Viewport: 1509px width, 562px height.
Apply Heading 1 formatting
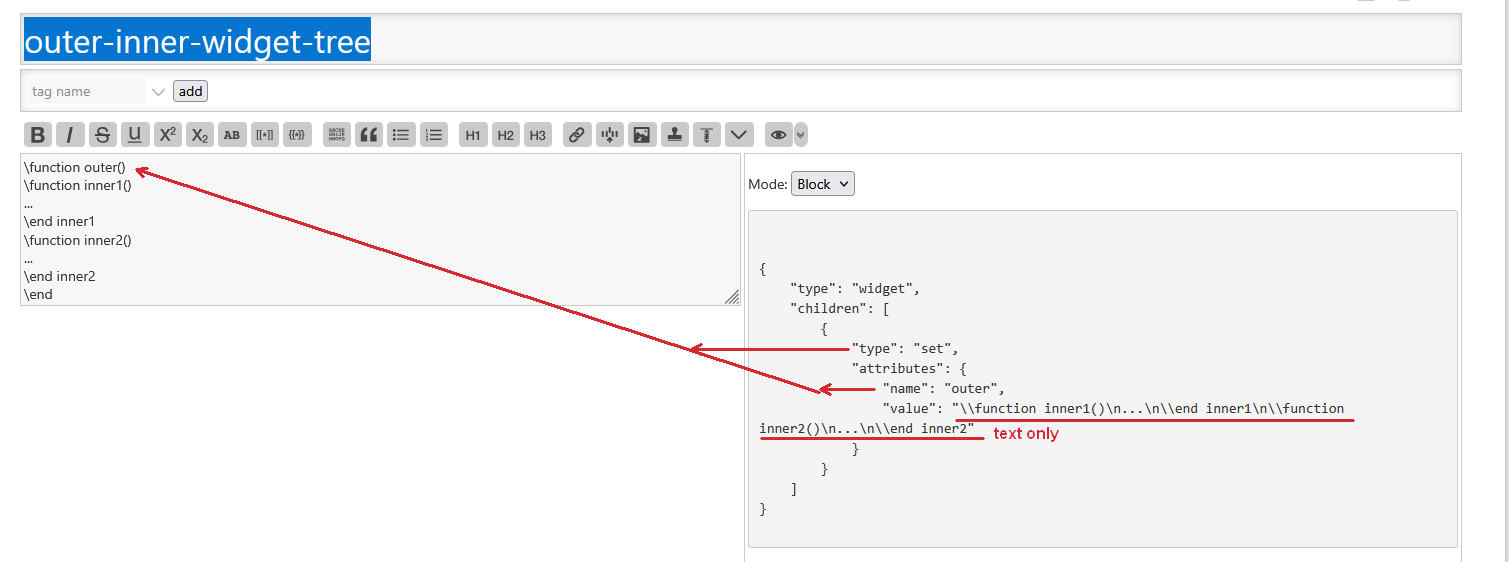coord(473,135)
